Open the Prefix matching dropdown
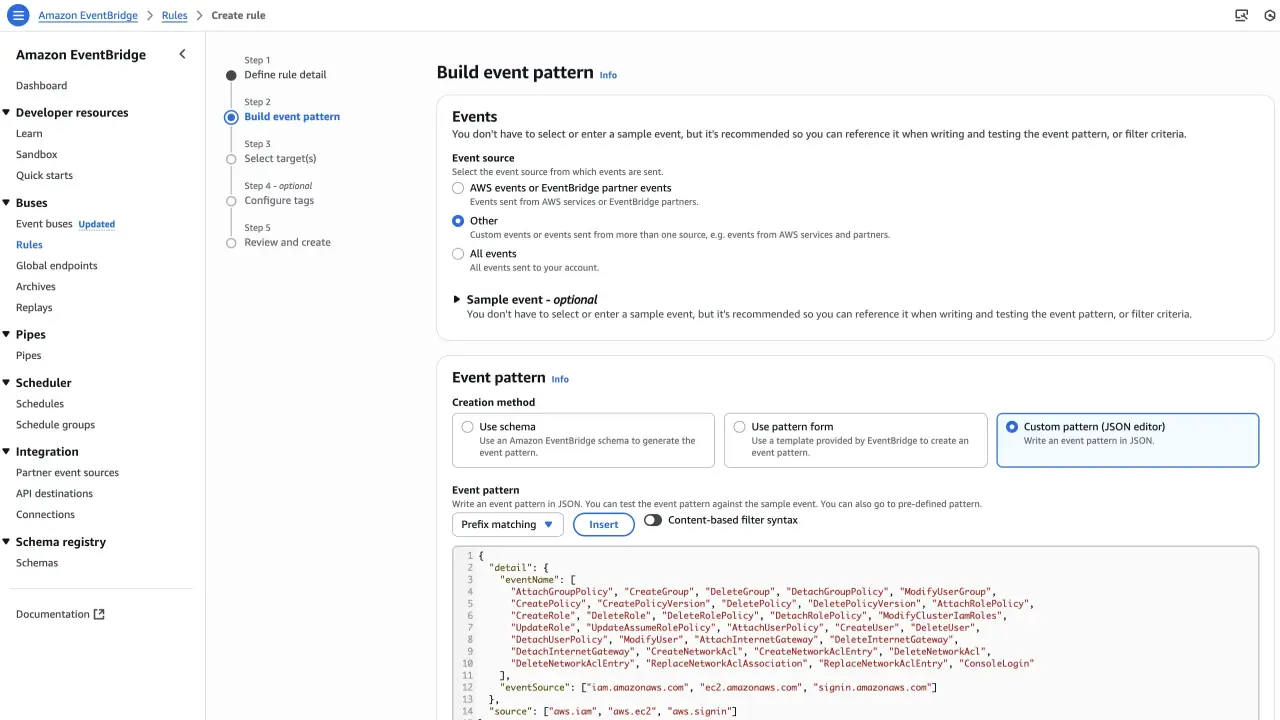The height and width of the screenshot is (720, 1280). (x=508, y=525)
